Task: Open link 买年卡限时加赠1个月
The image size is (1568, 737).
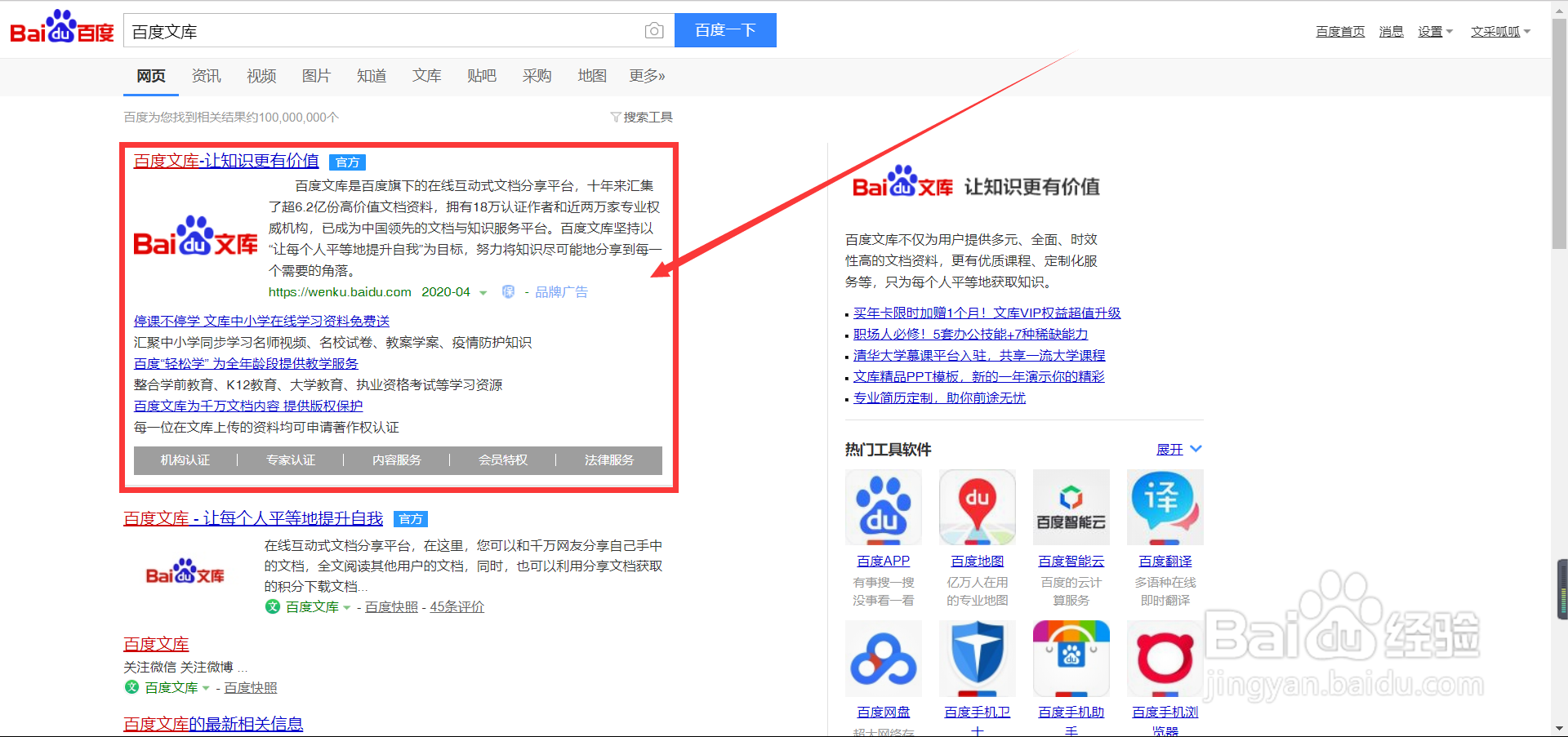Action: pyautogui.click(x=987, y=313)
